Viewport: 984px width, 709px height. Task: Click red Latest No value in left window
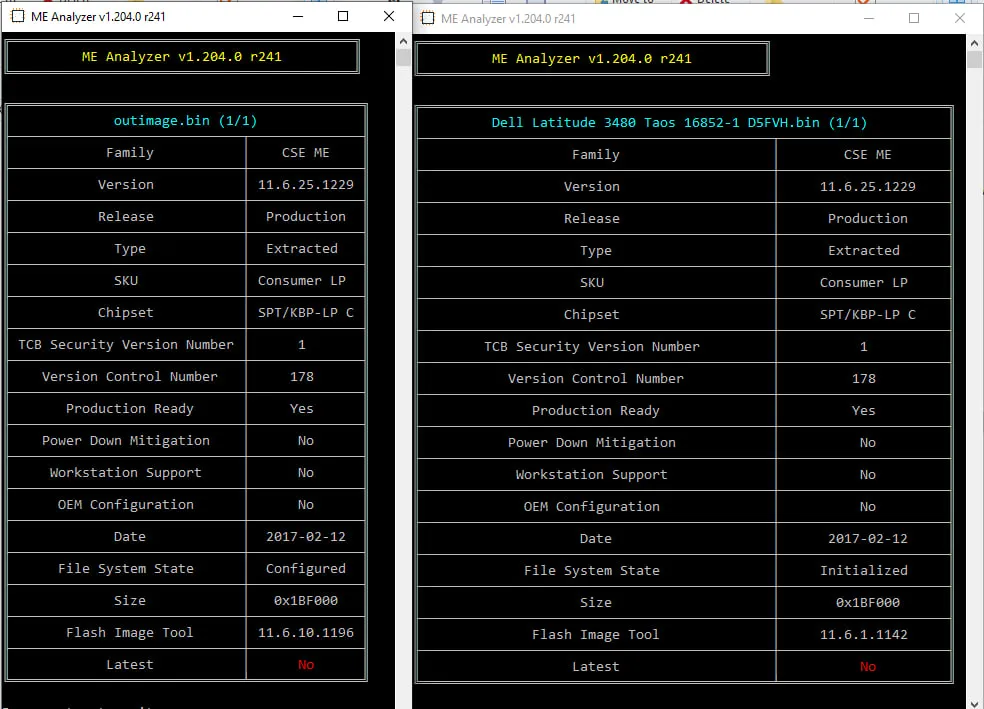(x=306, y=664)
